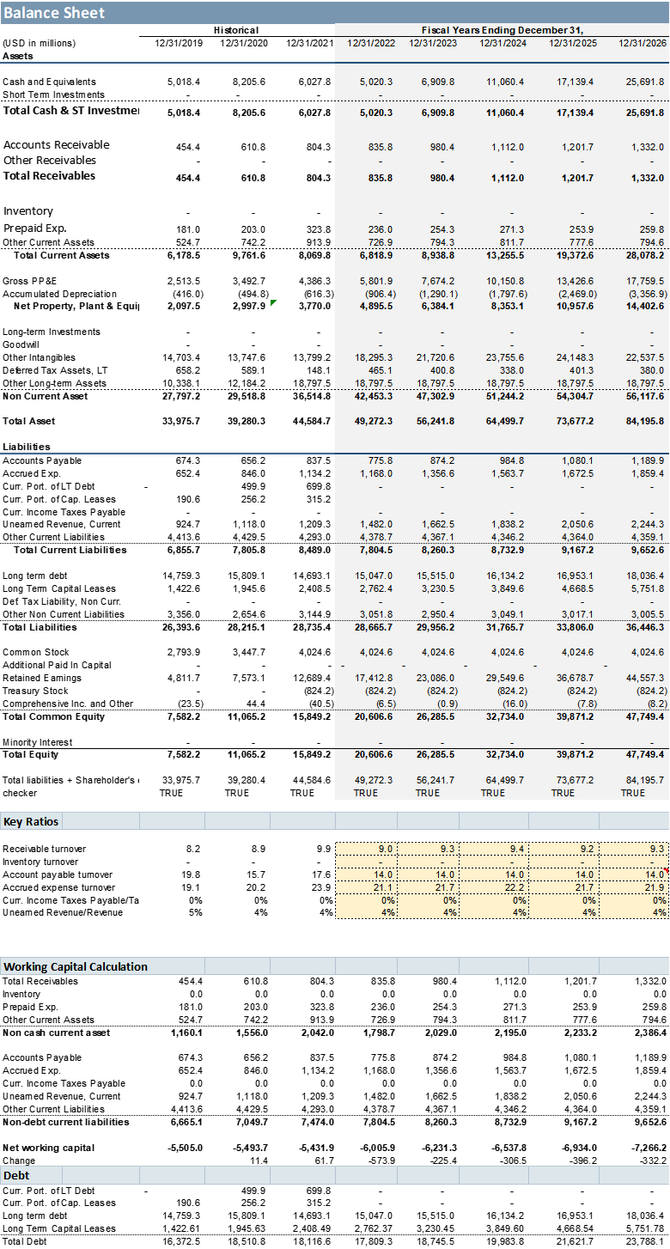670x1249 pixels.
Task: Select the Key Ratios section header
Action: (x=31, y=821)
